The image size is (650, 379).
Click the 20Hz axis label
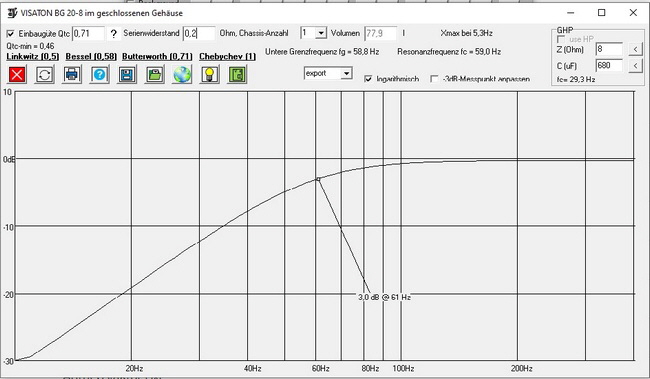point(134,368)
